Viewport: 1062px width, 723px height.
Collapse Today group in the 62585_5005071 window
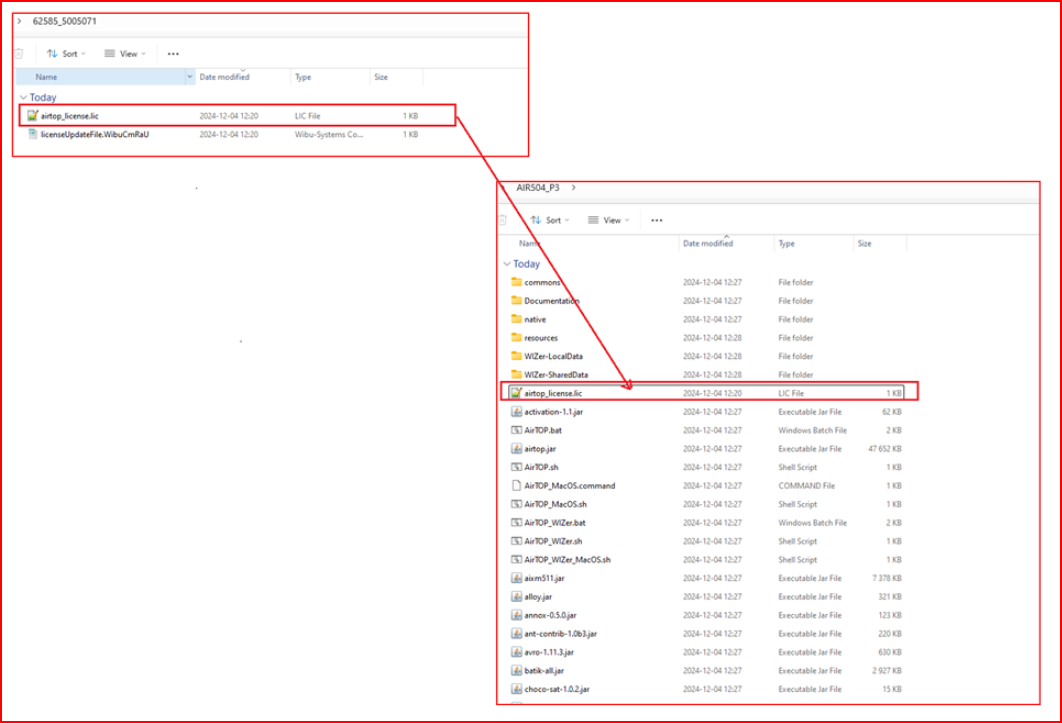click(22, 98)
